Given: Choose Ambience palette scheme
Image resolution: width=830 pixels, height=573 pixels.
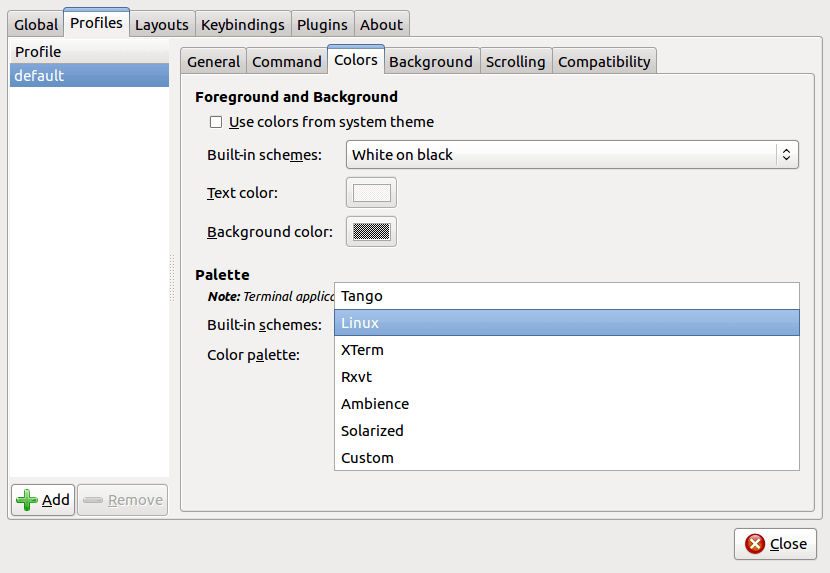Looking at the screenshot, I should (567, 404).
